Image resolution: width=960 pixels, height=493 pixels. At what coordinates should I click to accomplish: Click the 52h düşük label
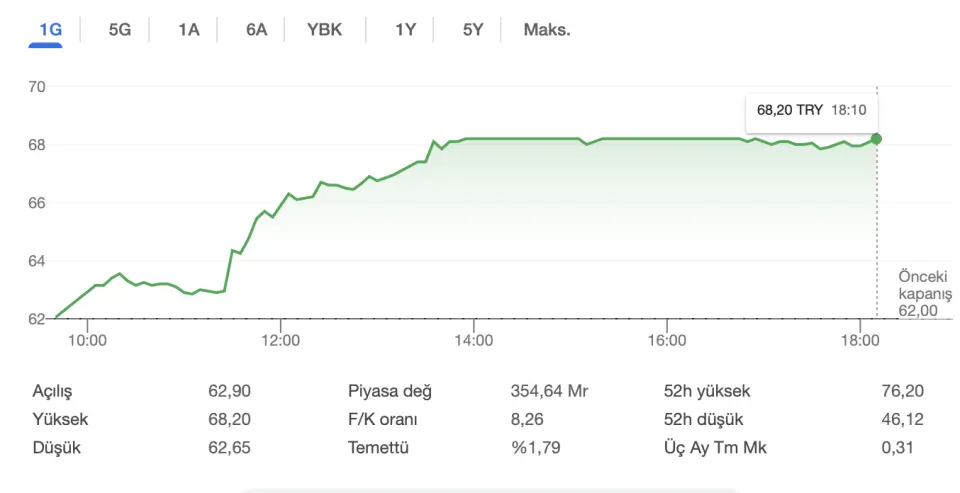tap(703, 420)
